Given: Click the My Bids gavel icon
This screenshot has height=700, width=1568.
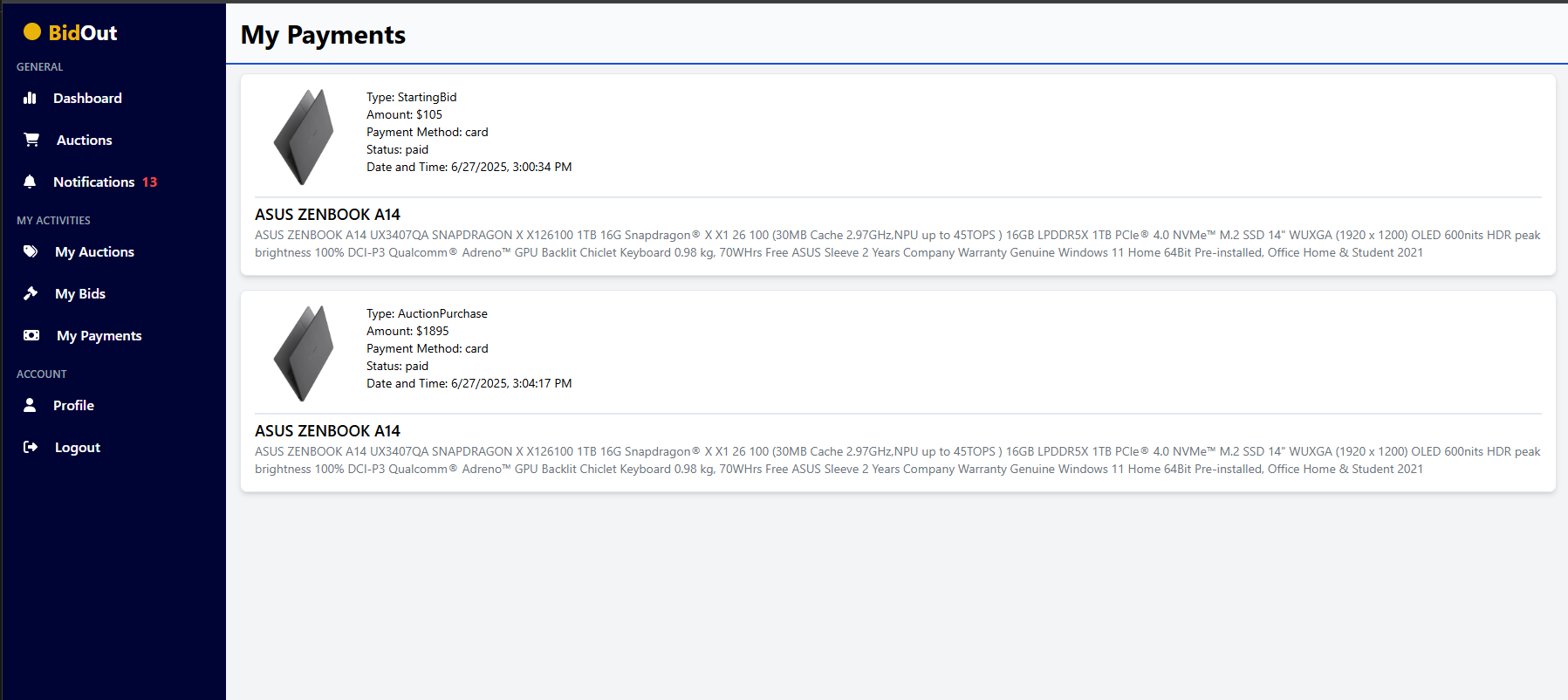Looking at the screenshot, I should click(31, 293).
